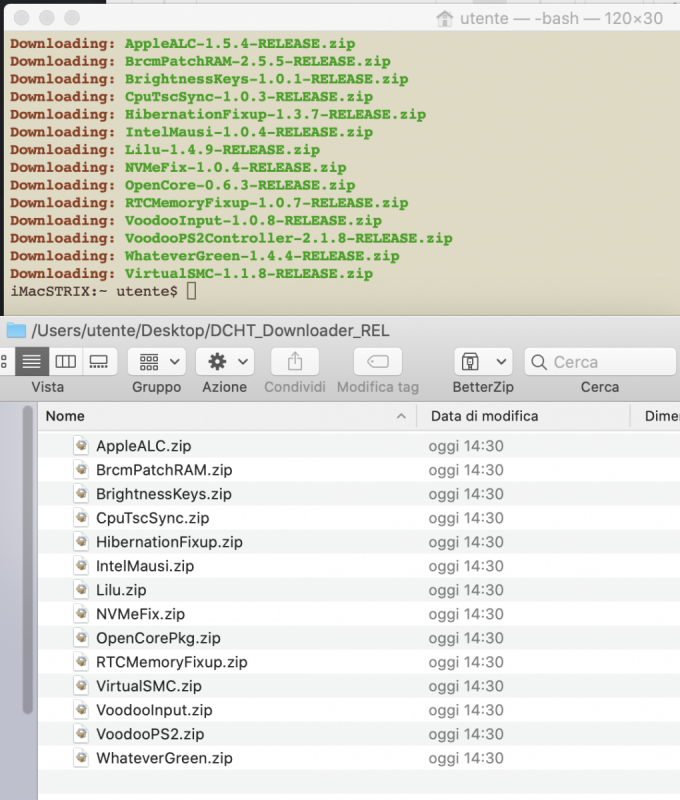Sort by the Nome column header
The height and width of the screenshot is (800, 680).
[x=228, y=416]
